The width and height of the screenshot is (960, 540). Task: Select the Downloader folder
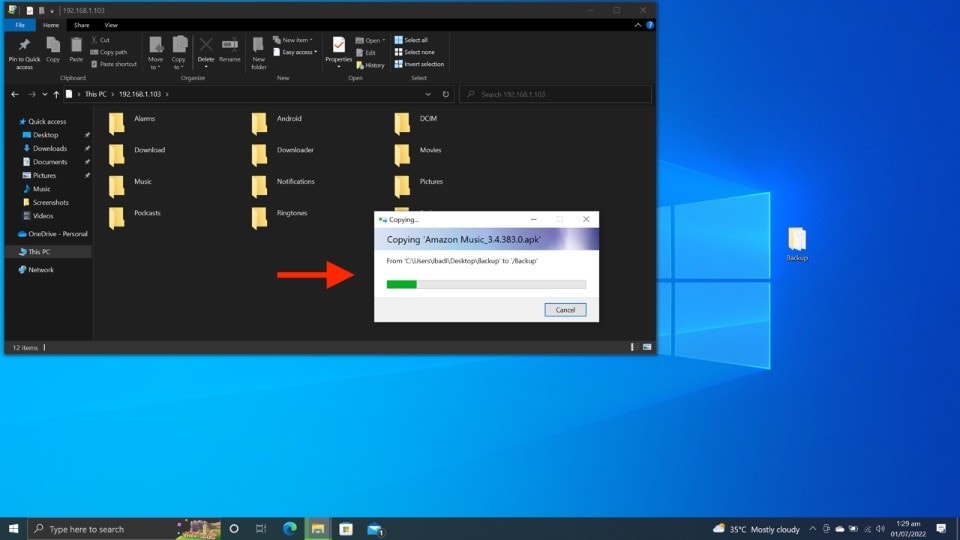[282, 154]
